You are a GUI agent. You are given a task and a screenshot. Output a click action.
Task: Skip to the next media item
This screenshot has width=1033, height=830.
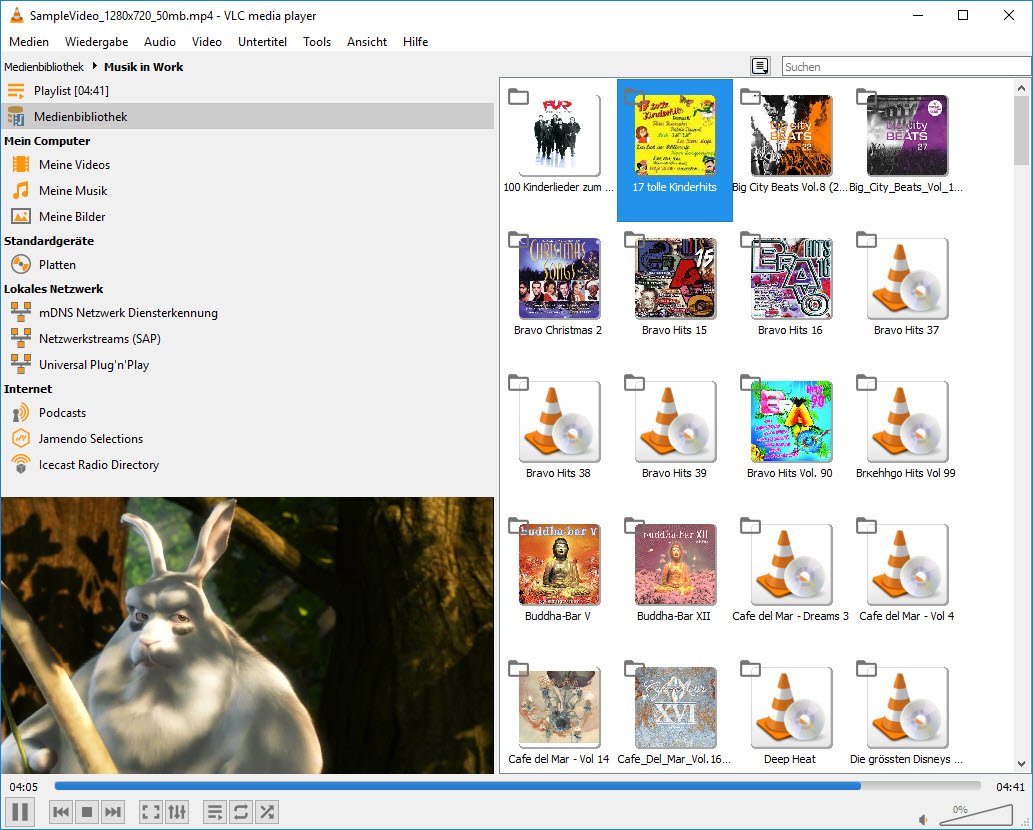(x=113, y=812)
